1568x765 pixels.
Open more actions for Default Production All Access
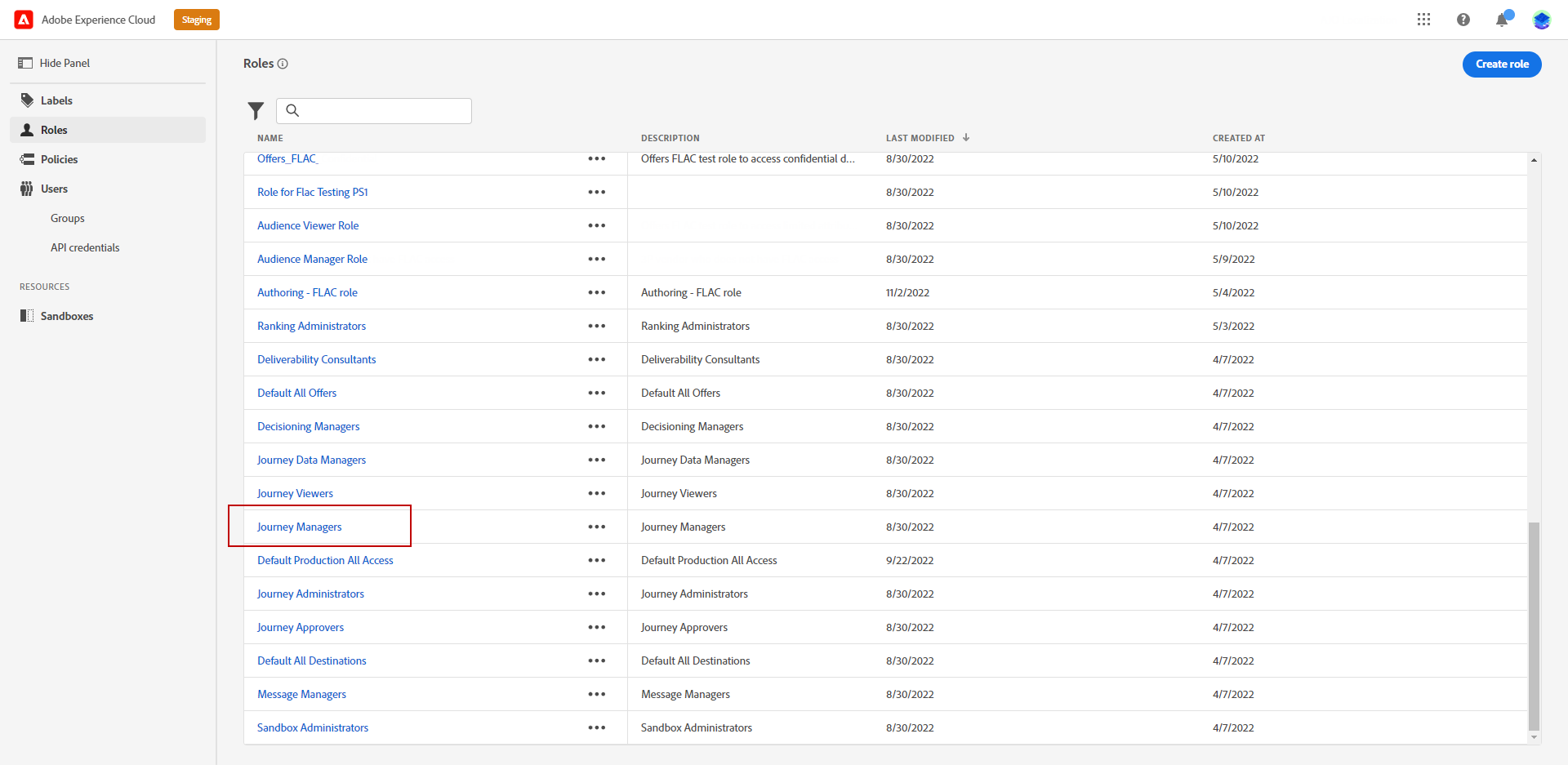597,560
